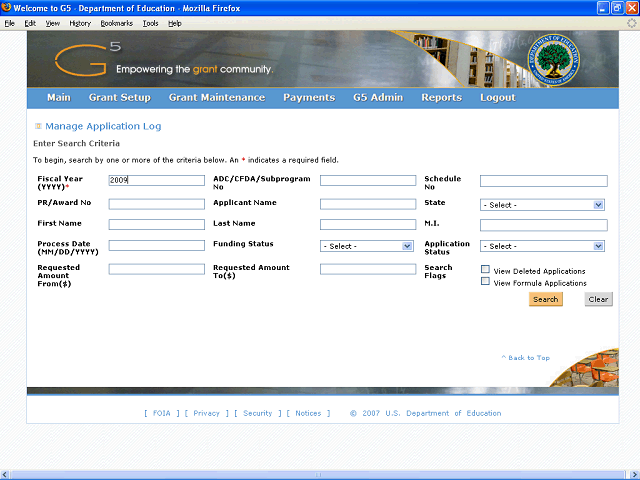This screenshot has height=480, width=640.
Task: Click the Firefox icon in the title bar
Action: tap(6, 7)
